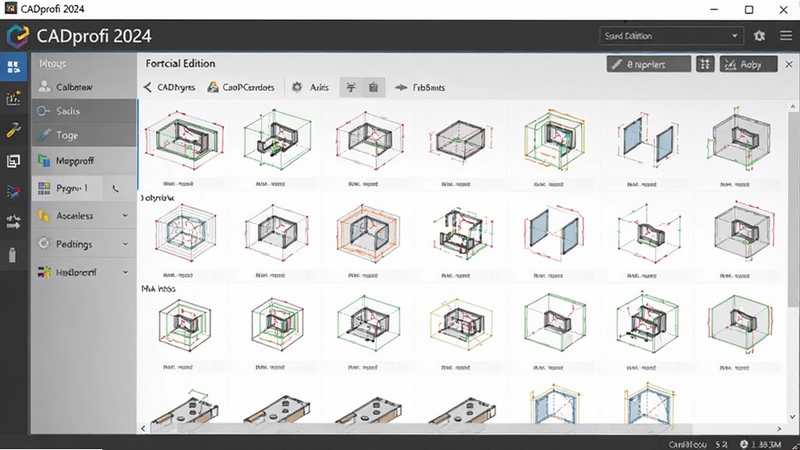Select Toge in the left panel
The width and height of the screenshot is (800, 450).
[84, 135]
